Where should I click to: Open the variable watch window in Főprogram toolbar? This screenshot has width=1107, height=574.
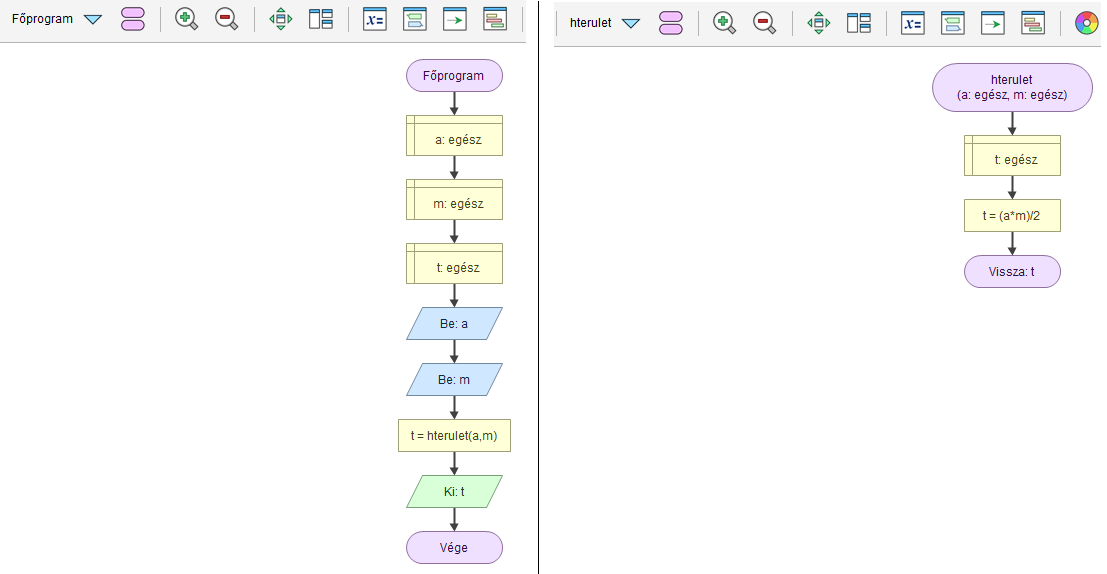point(374,19)
